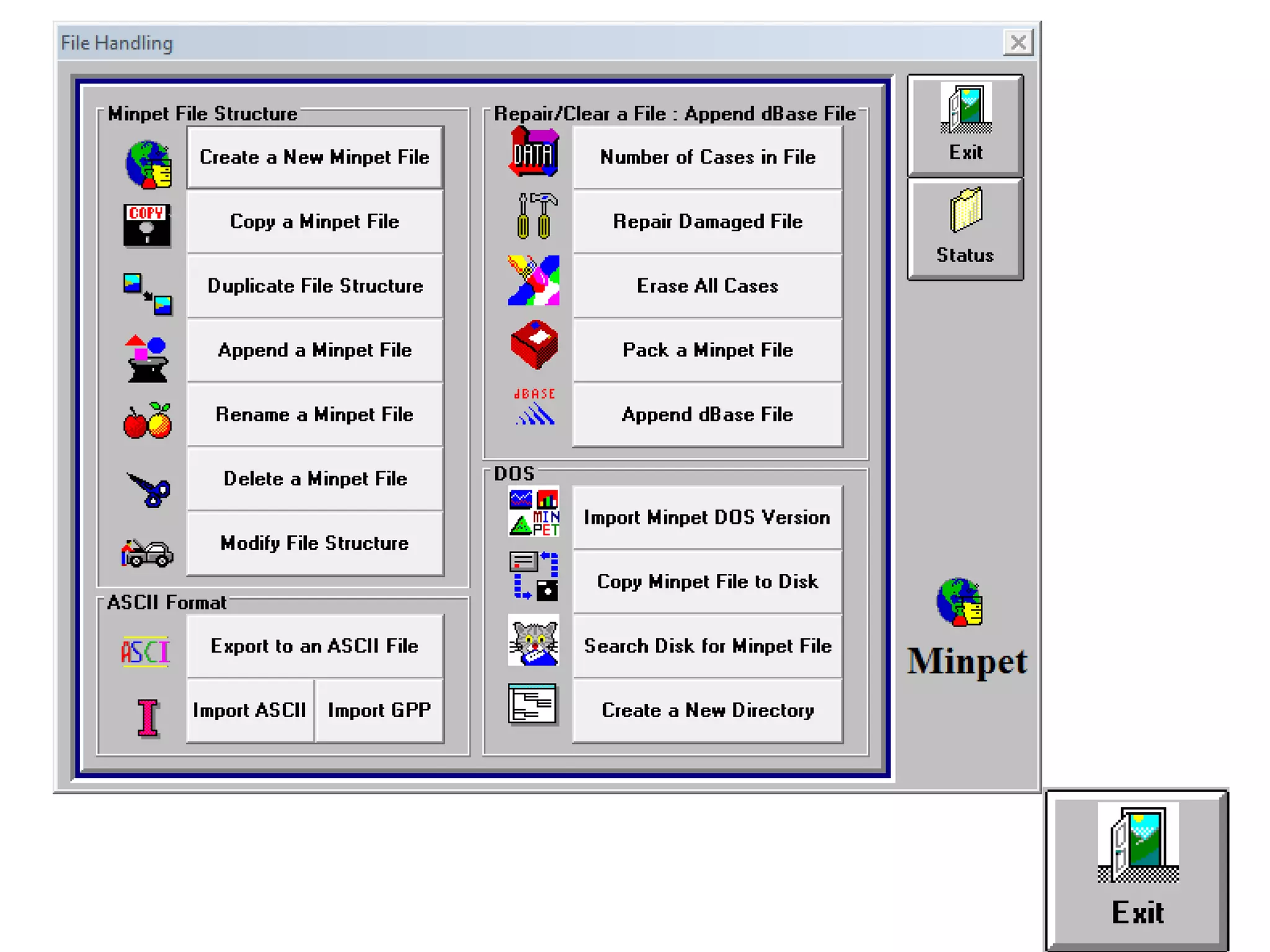Image resolution: width=1270 pixels, height=952 pixels.
Task: Click the globe icon beside Create a New Minpet File
Action: pyautogui.click(x=148, y=164)
